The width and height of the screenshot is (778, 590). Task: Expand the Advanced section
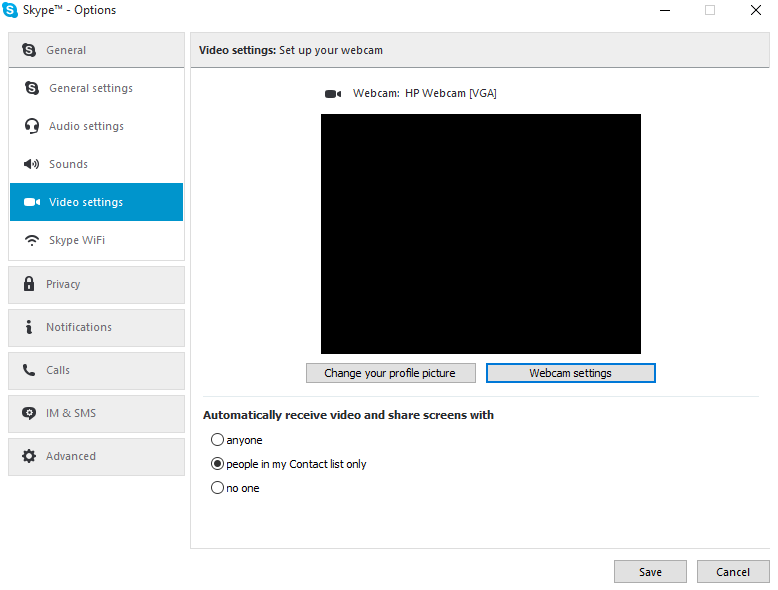tap(96, 457)
